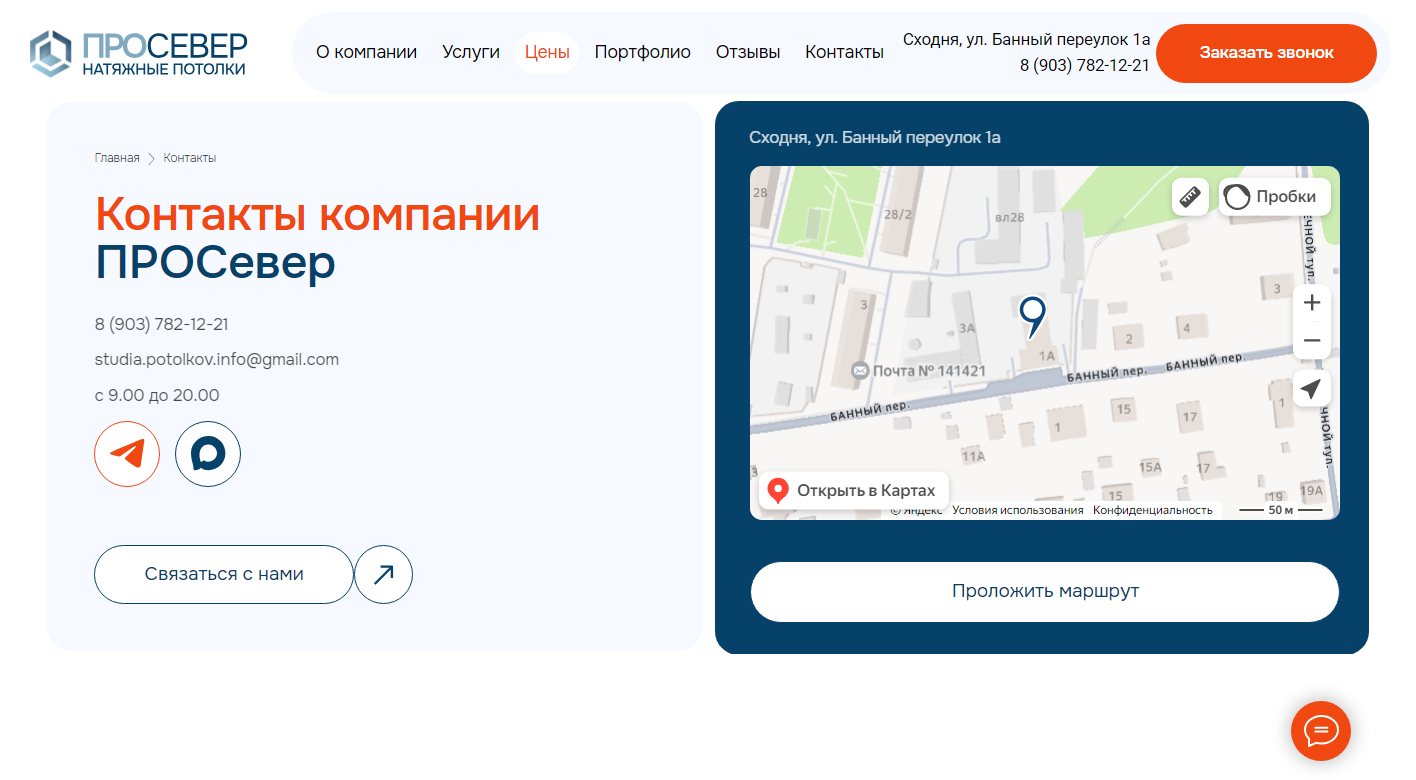Click the blue location pin on map
The image size is (1416, 780).
[x=1032, y=316]
